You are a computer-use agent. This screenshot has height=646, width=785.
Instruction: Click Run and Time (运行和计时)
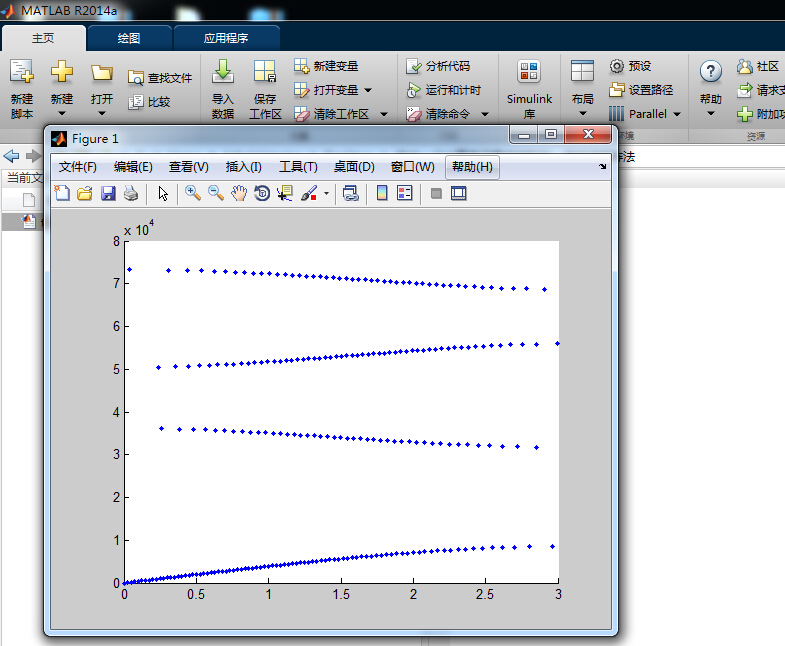(444, 90)
